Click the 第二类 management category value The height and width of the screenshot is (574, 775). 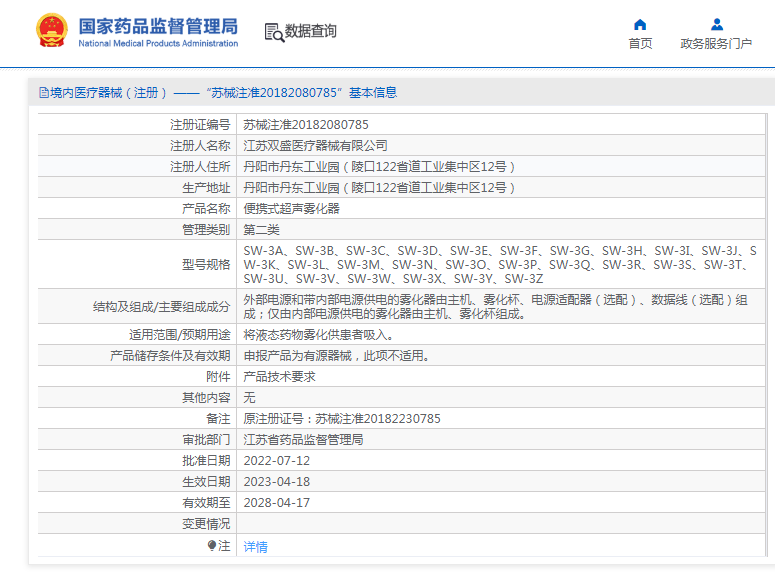[x=260, y=230]
